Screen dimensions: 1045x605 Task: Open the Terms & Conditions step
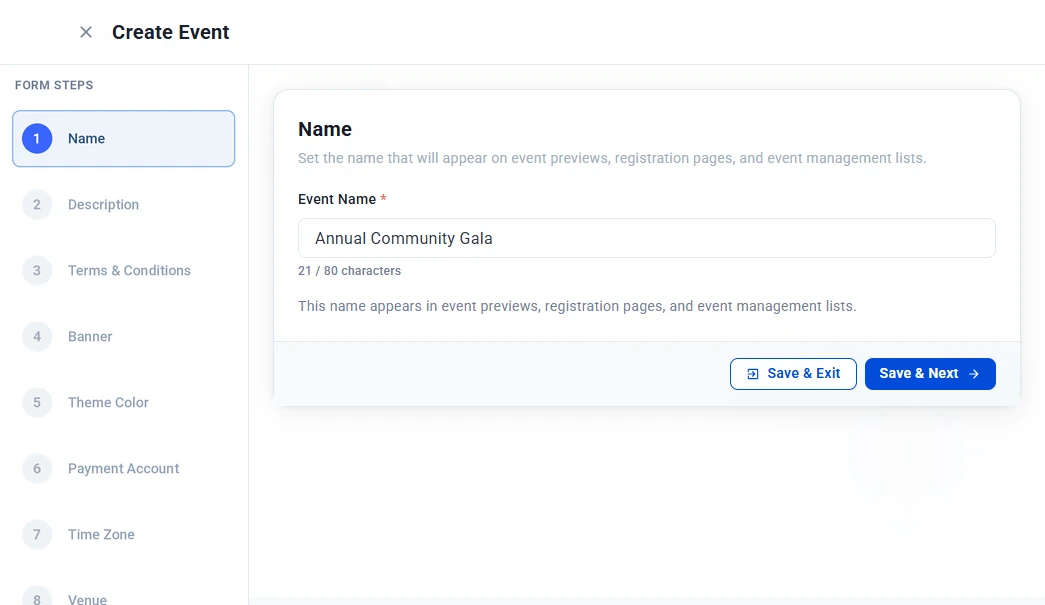[x=123, y=271]
